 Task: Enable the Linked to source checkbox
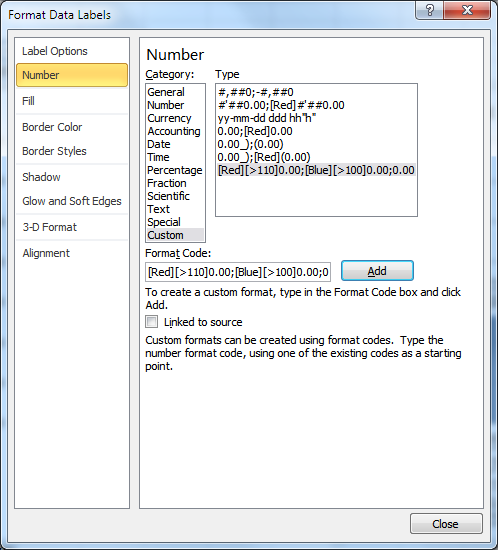[x=152, y=322]
